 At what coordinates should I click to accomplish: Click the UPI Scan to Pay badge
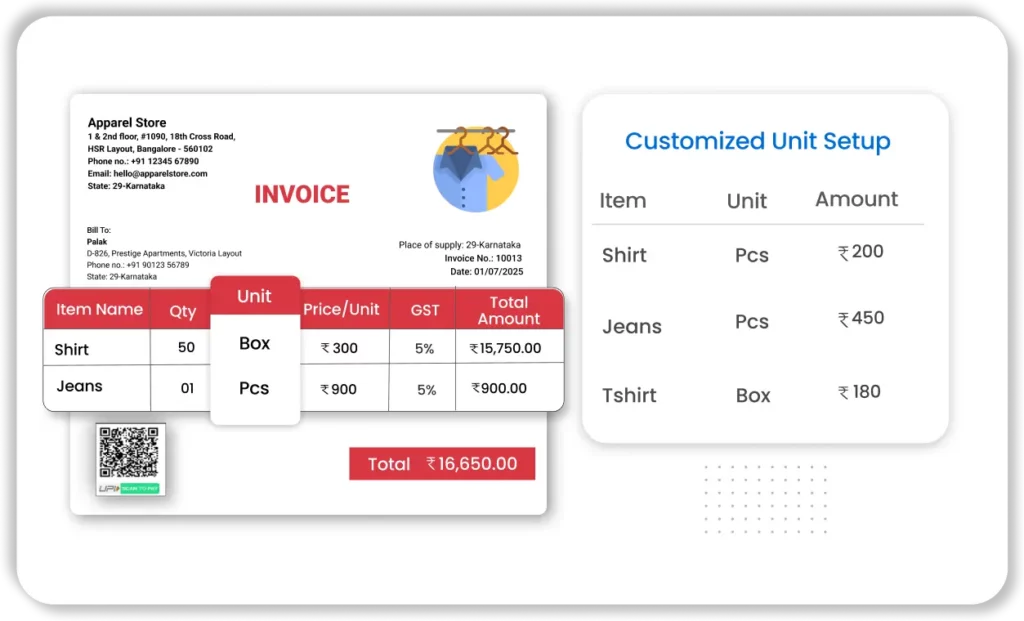pyautogui.click(x=129, y=488)
